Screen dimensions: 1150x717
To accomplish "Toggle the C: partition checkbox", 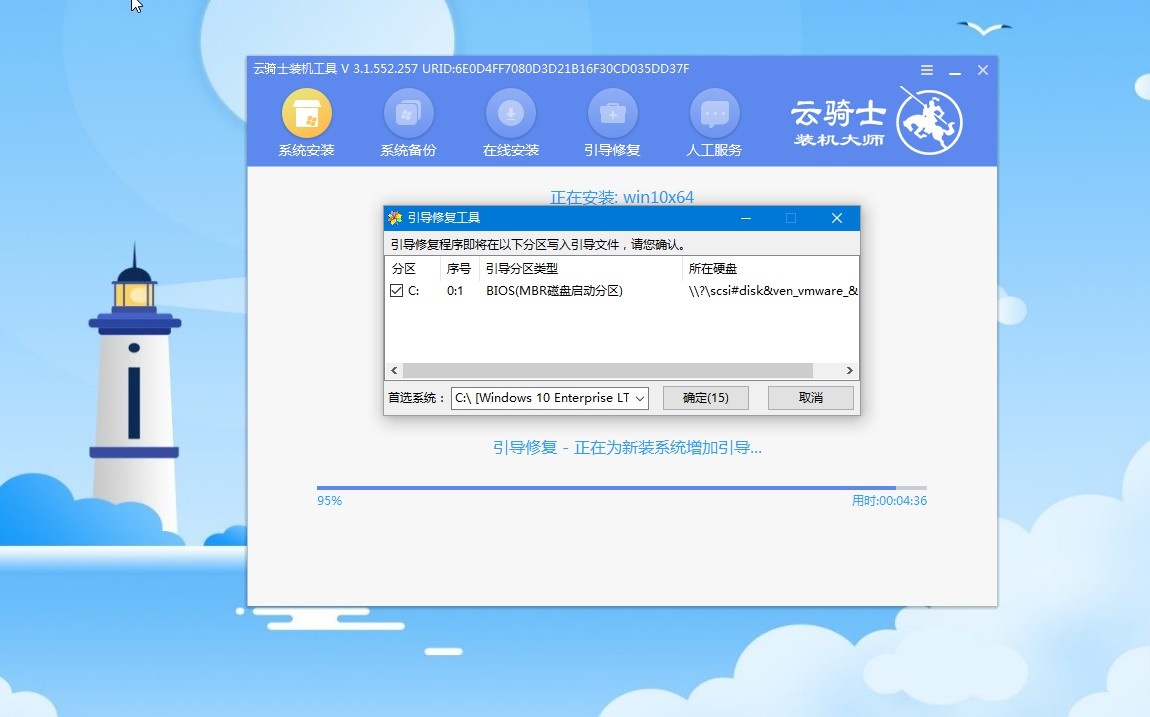I will tap(397, 290).
